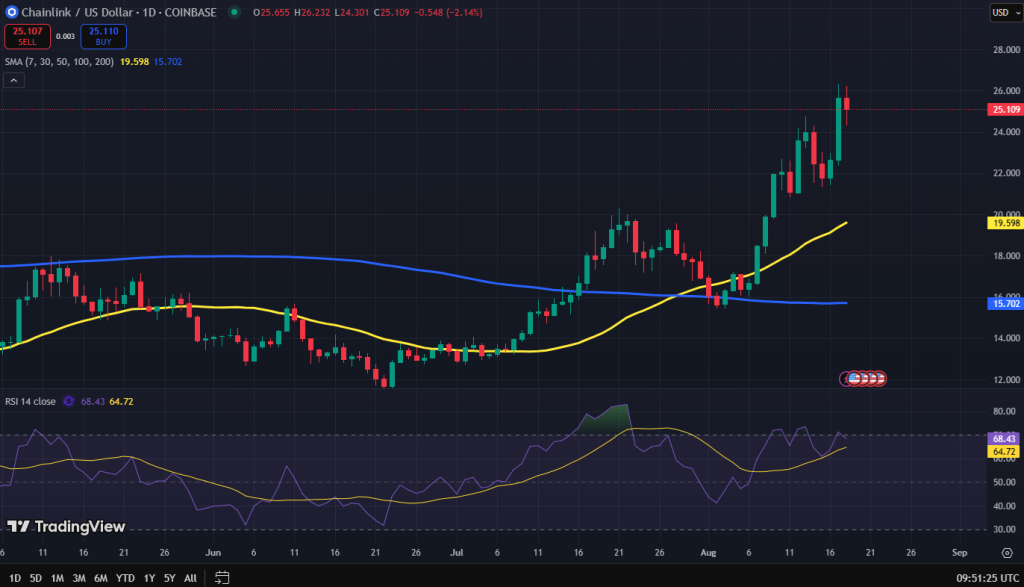The image size is (1024, 587).
Task: Click the SMA indicator legend label
Action: (59, 61)
